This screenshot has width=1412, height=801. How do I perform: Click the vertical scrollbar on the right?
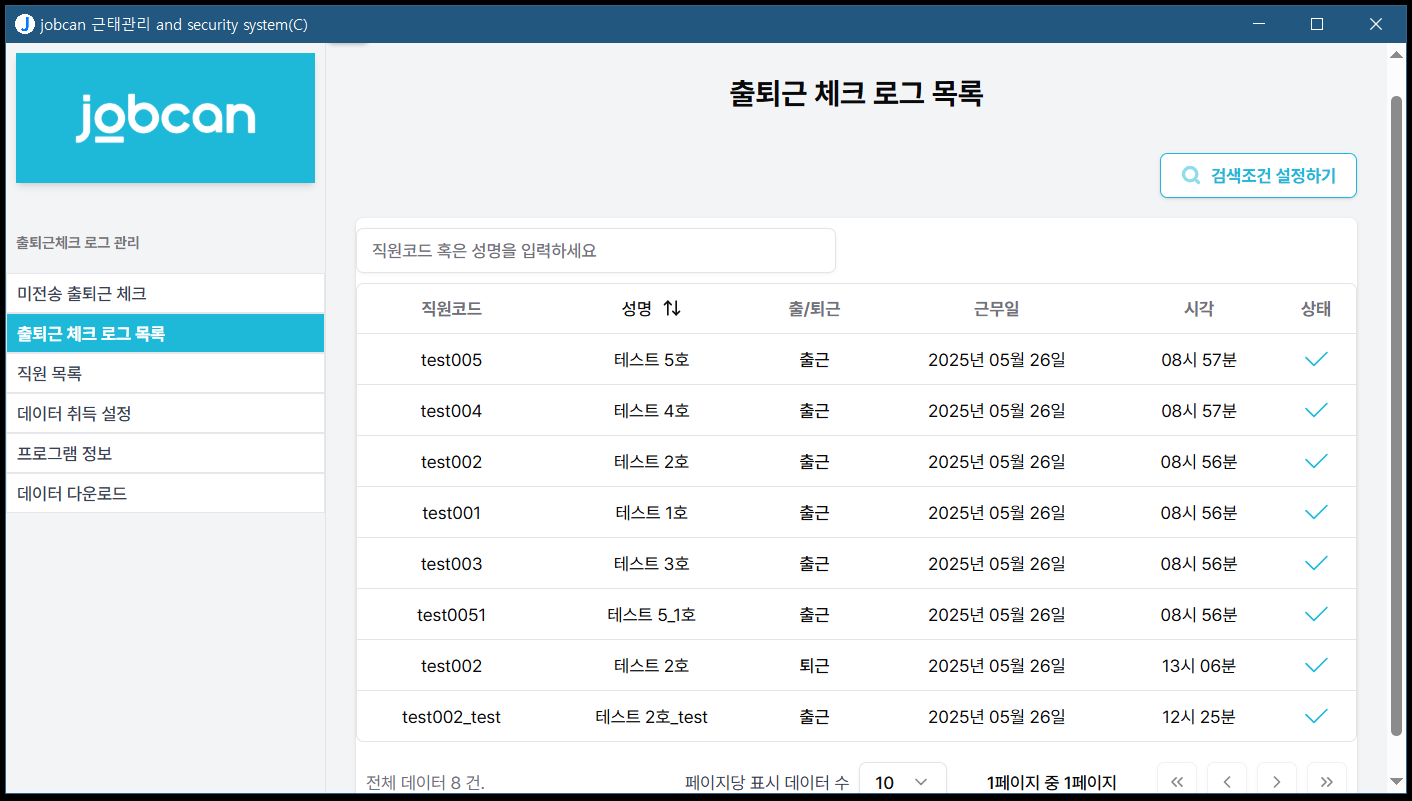(1396, 400)
